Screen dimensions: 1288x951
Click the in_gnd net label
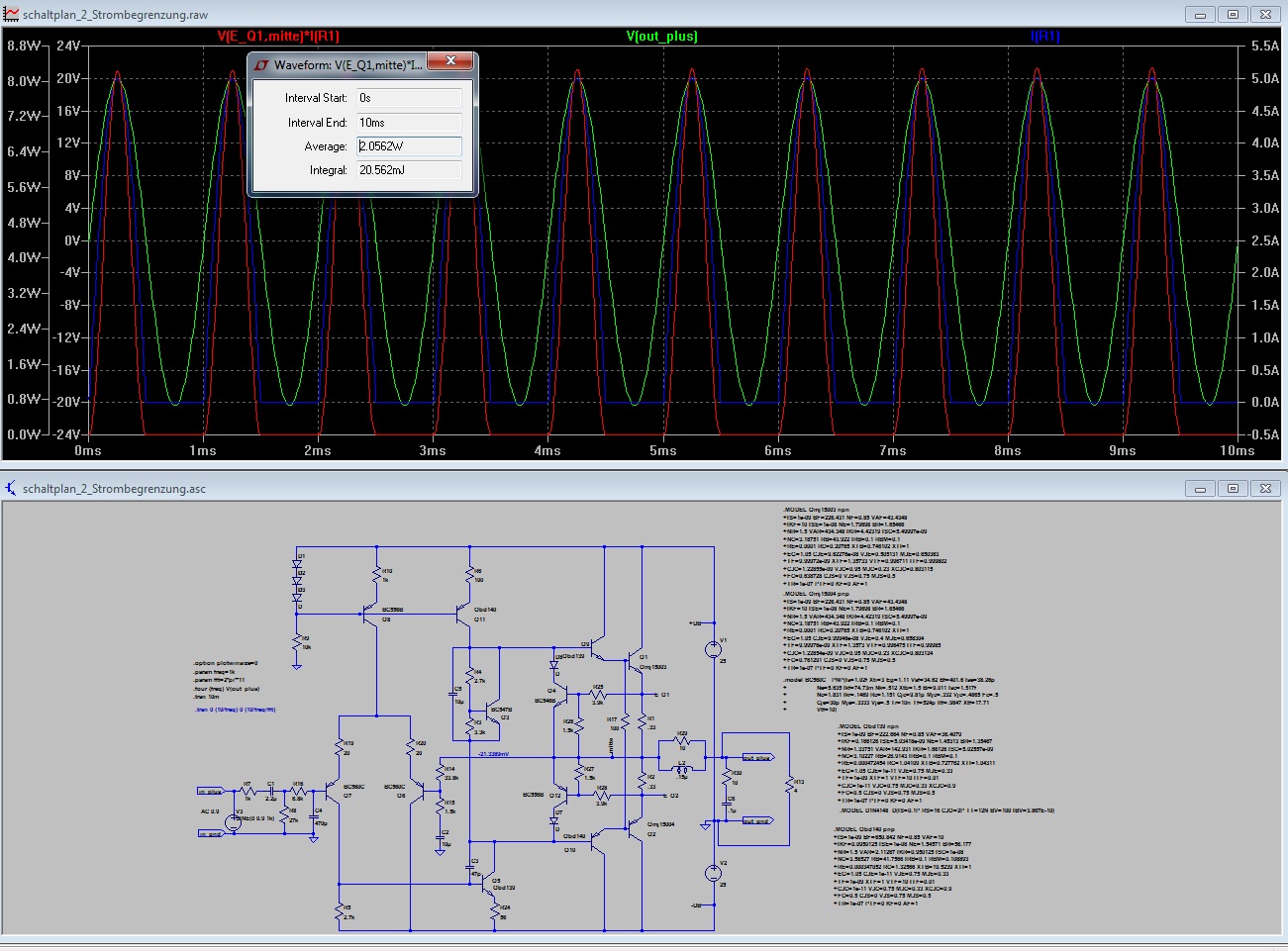(x=212, y=834)
